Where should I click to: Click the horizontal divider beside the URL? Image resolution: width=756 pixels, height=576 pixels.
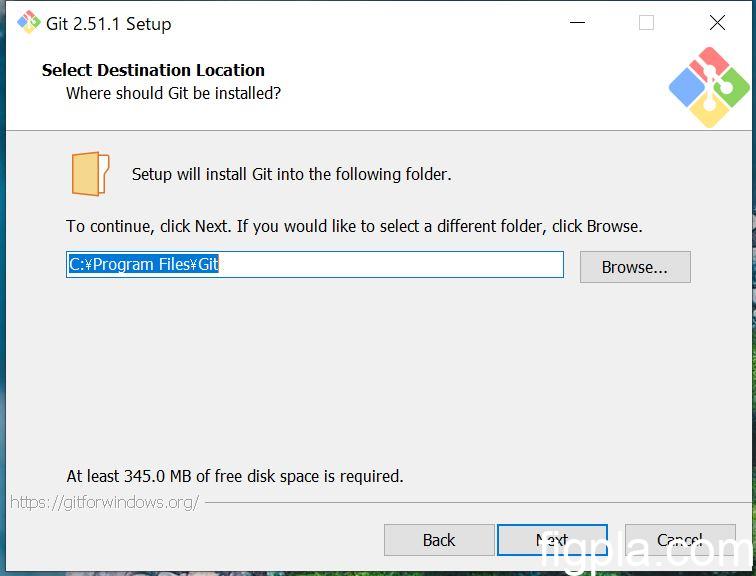pos(470,502)
